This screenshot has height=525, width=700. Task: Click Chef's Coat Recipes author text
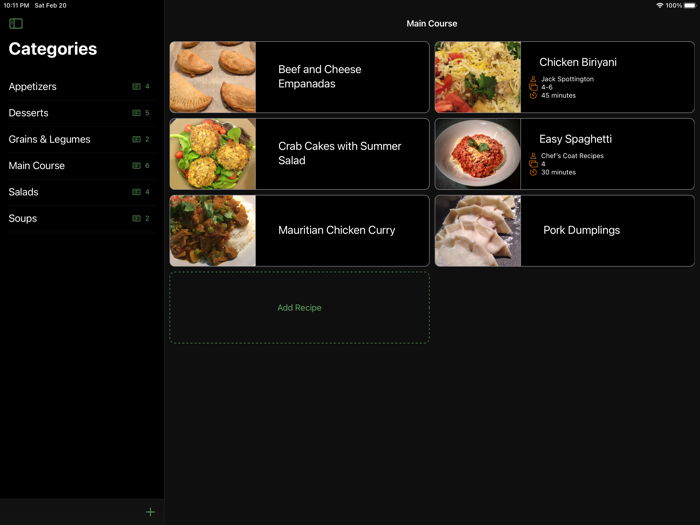click(x=572, y=155)
